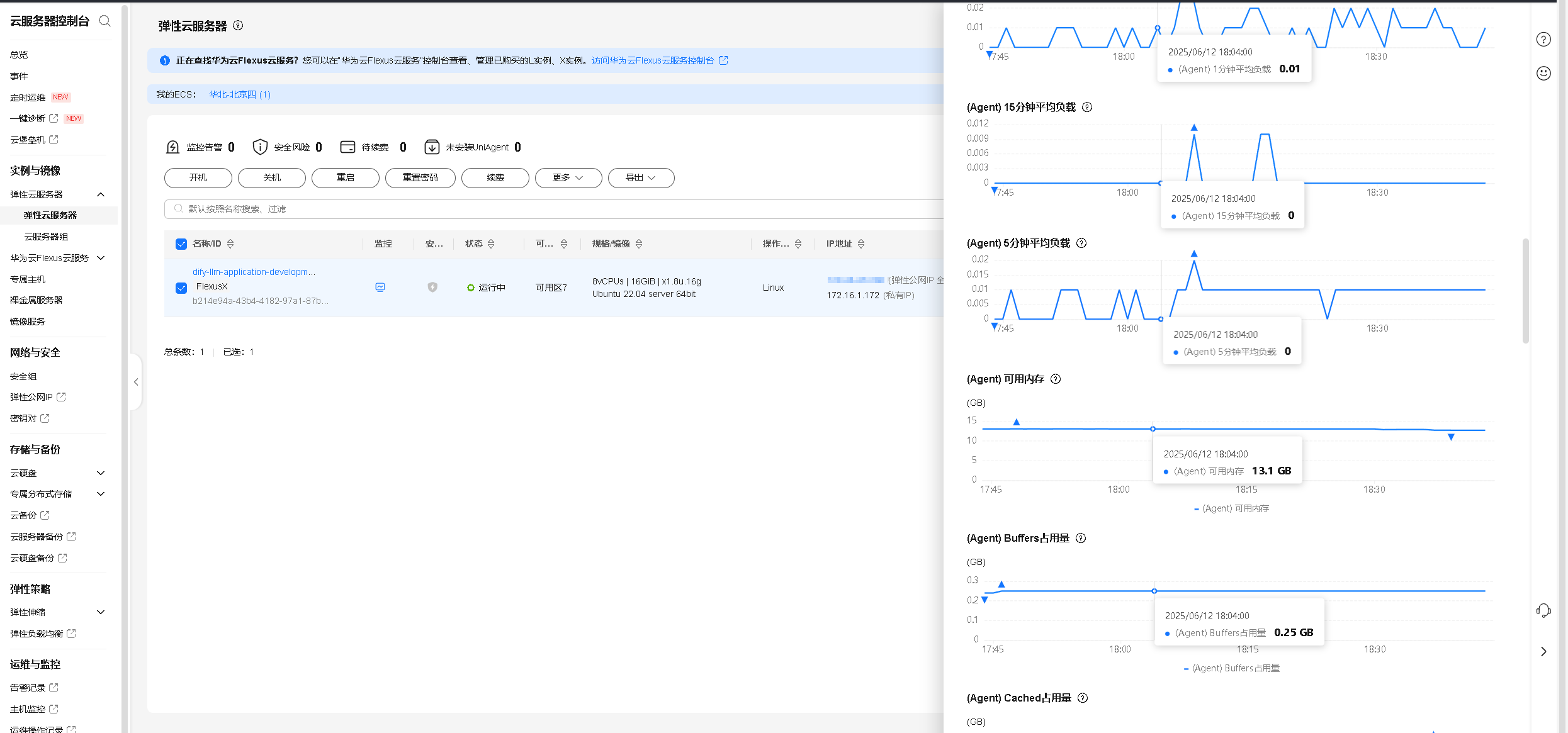Click the 未安装UniAgent download icon
The image size is (1568, 733).
(x=432, y=147)
